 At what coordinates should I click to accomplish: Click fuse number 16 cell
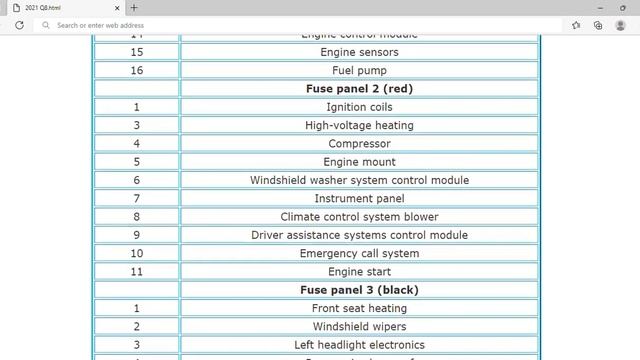[x=137, y=70]
